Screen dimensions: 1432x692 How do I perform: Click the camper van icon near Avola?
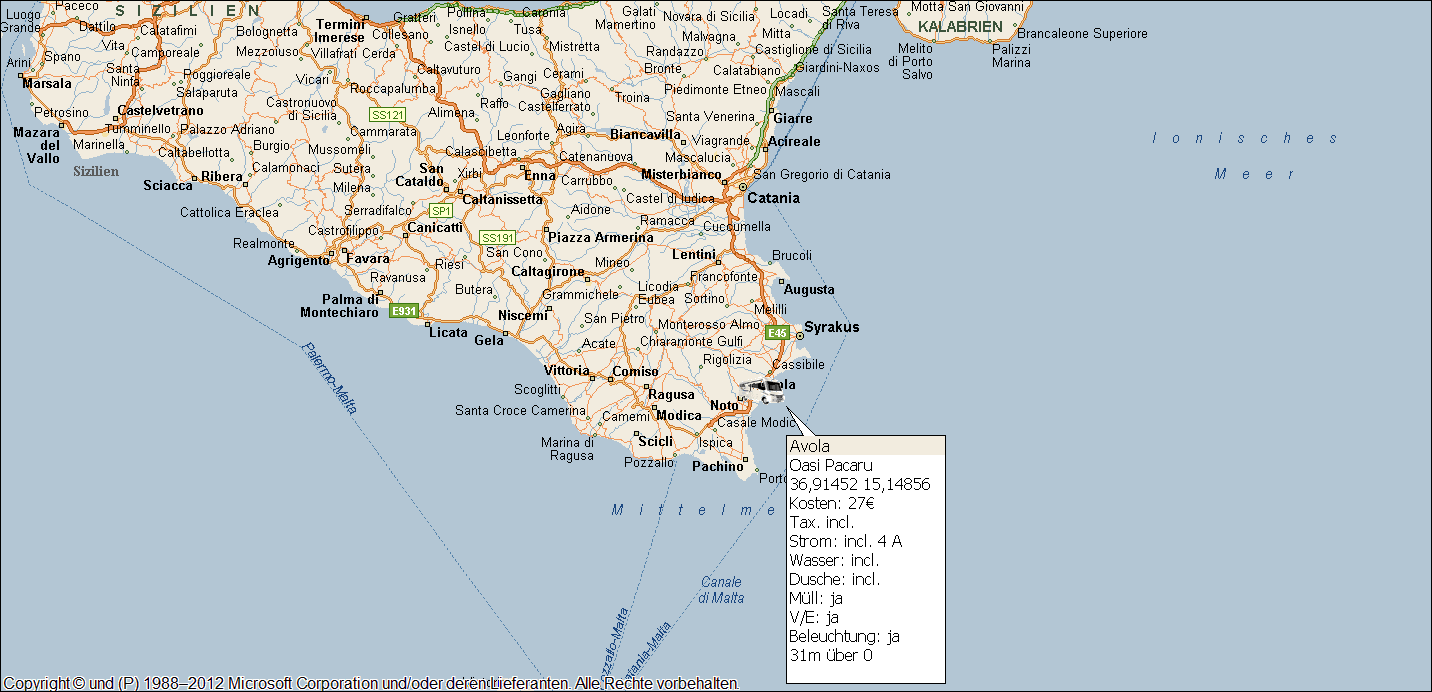click(x=762, y=391)
